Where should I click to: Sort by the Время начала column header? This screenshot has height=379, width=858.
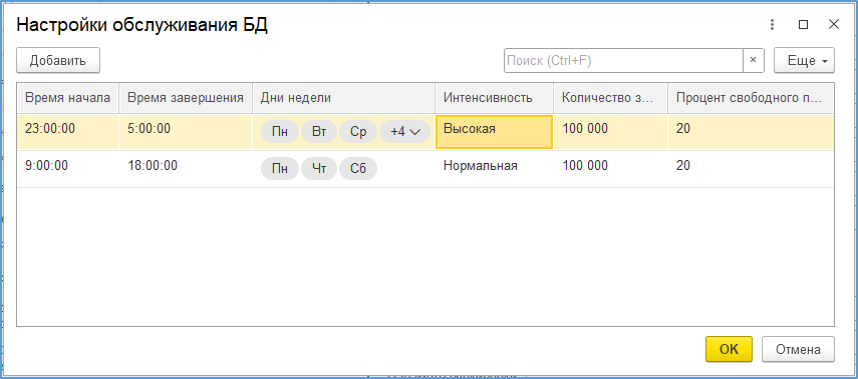pos(68,98)
